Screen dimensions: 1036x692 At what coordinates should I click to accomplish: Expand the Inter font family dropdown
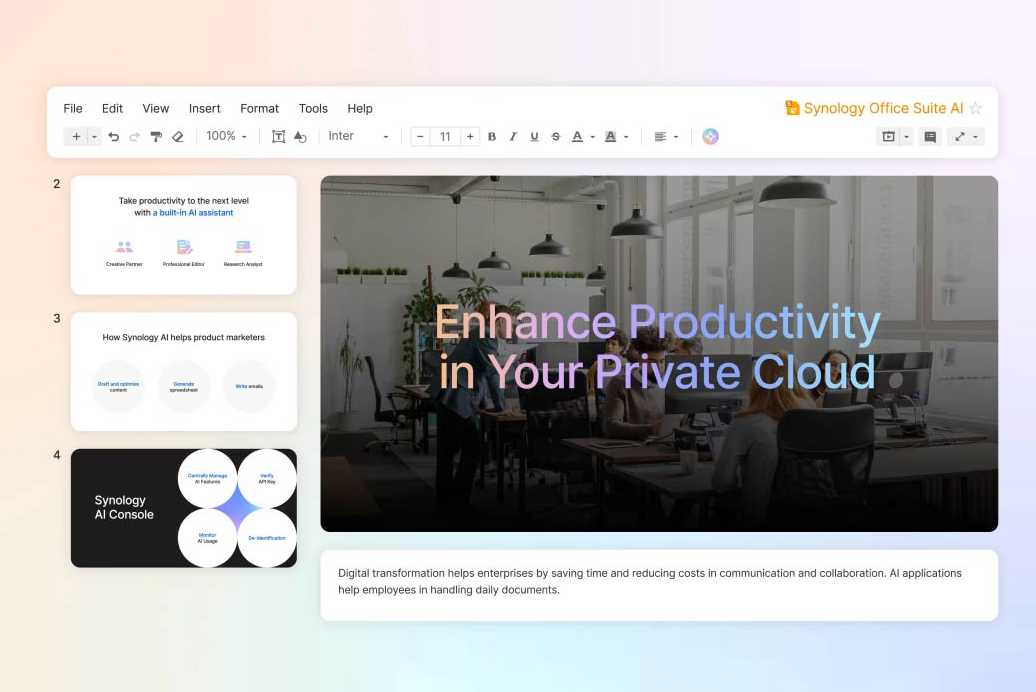click(359, 136)
